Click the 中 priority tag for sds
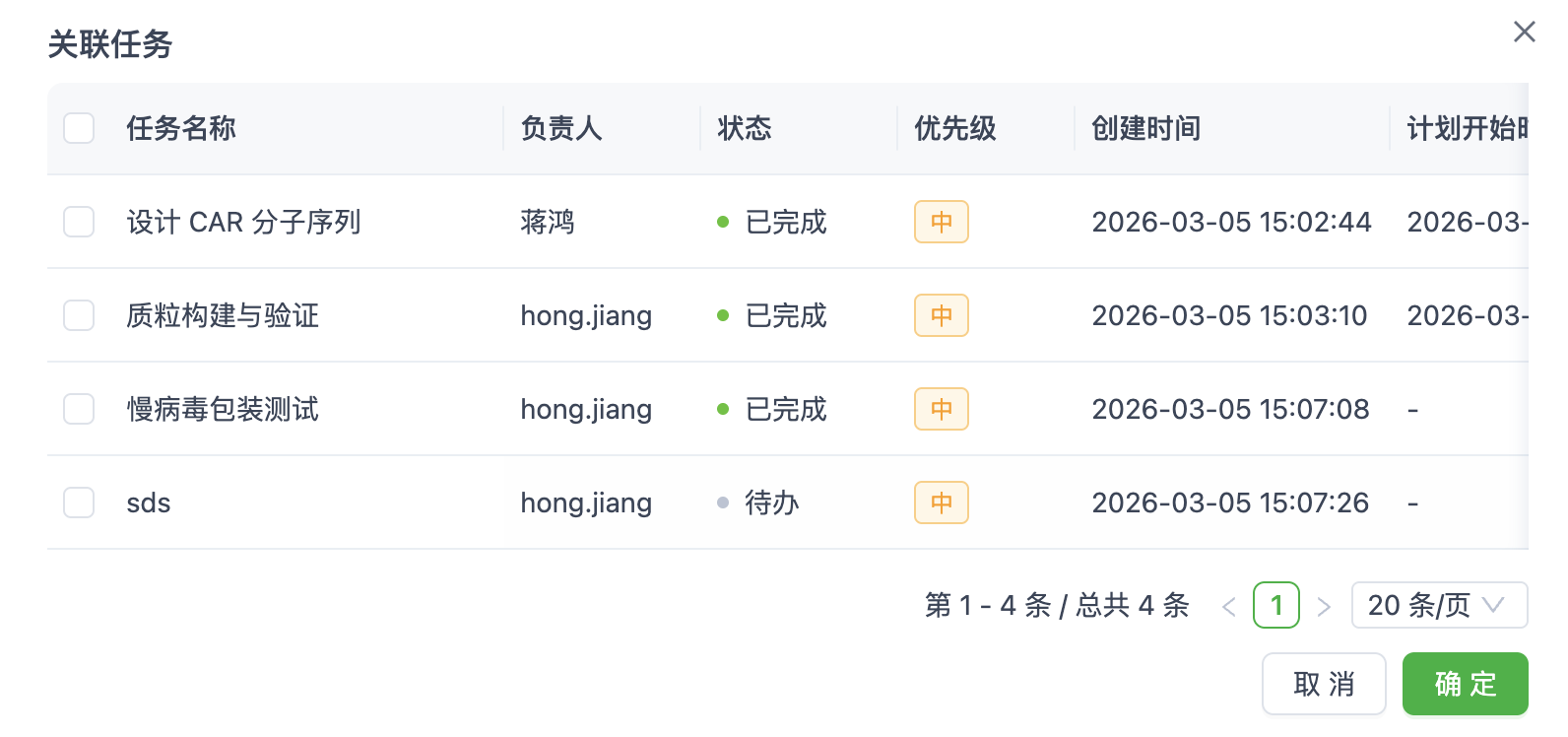The height and width of the screenshot is (737, 1568). pyautogui.click(x=941, y=502)
